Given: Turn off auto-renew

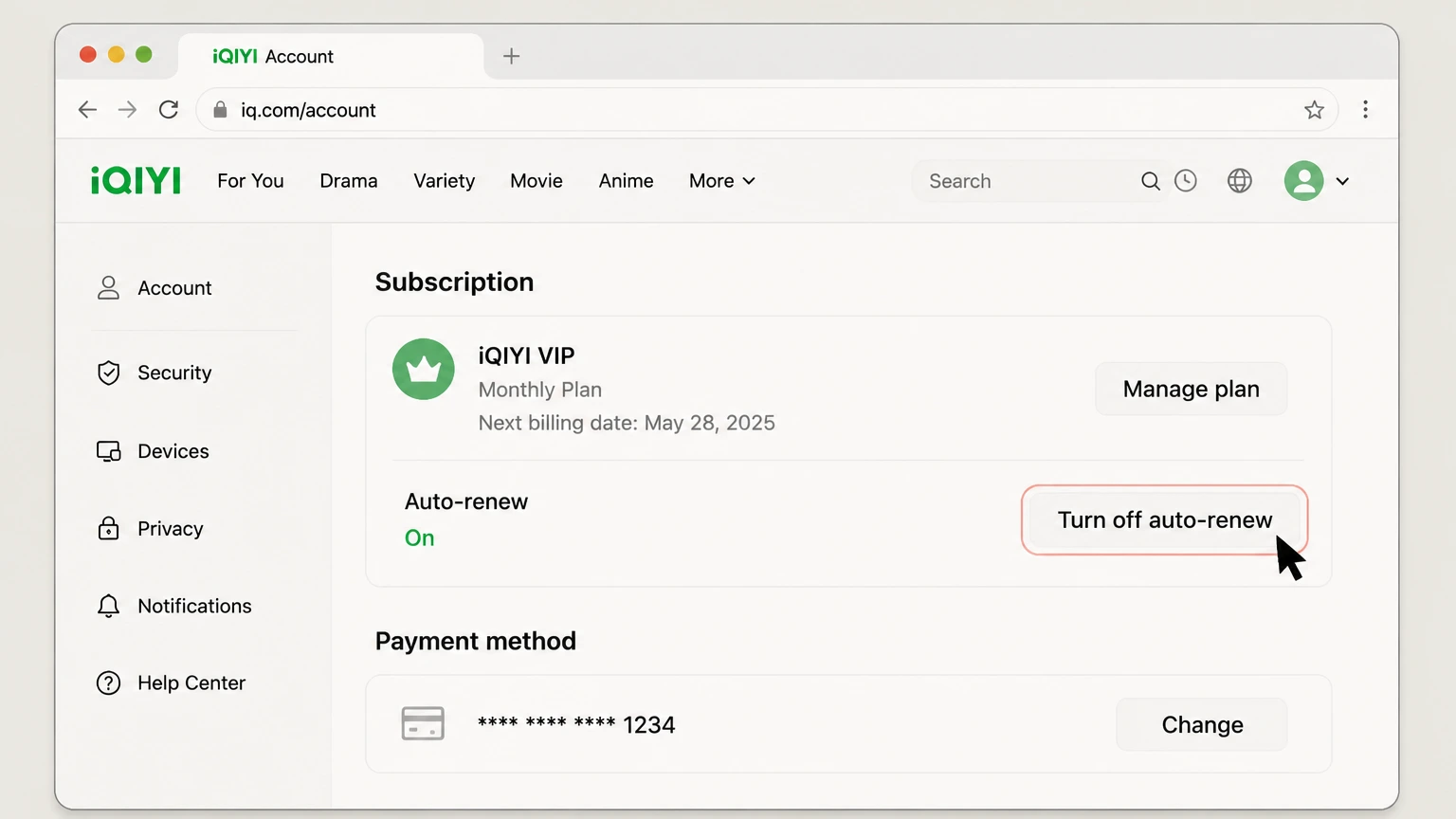Looking at the screenshot, I should [1165, 519].
